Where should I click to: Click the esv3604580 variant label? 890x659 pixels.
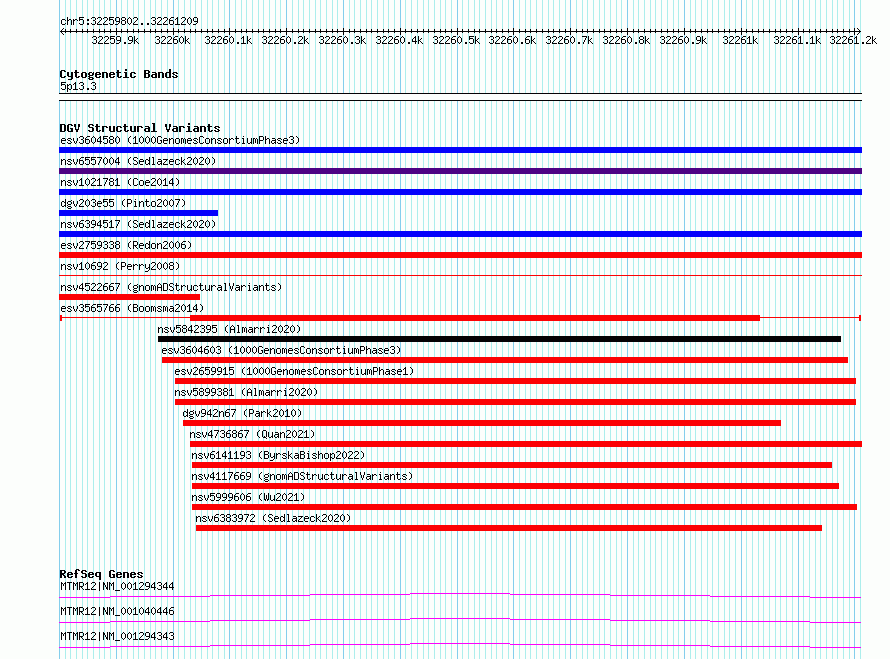click(180, 140)
